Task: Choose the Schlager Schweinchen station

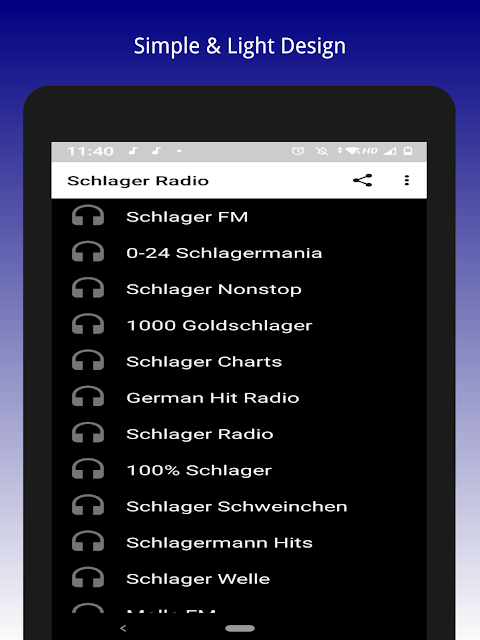Action: pos(239,506)
